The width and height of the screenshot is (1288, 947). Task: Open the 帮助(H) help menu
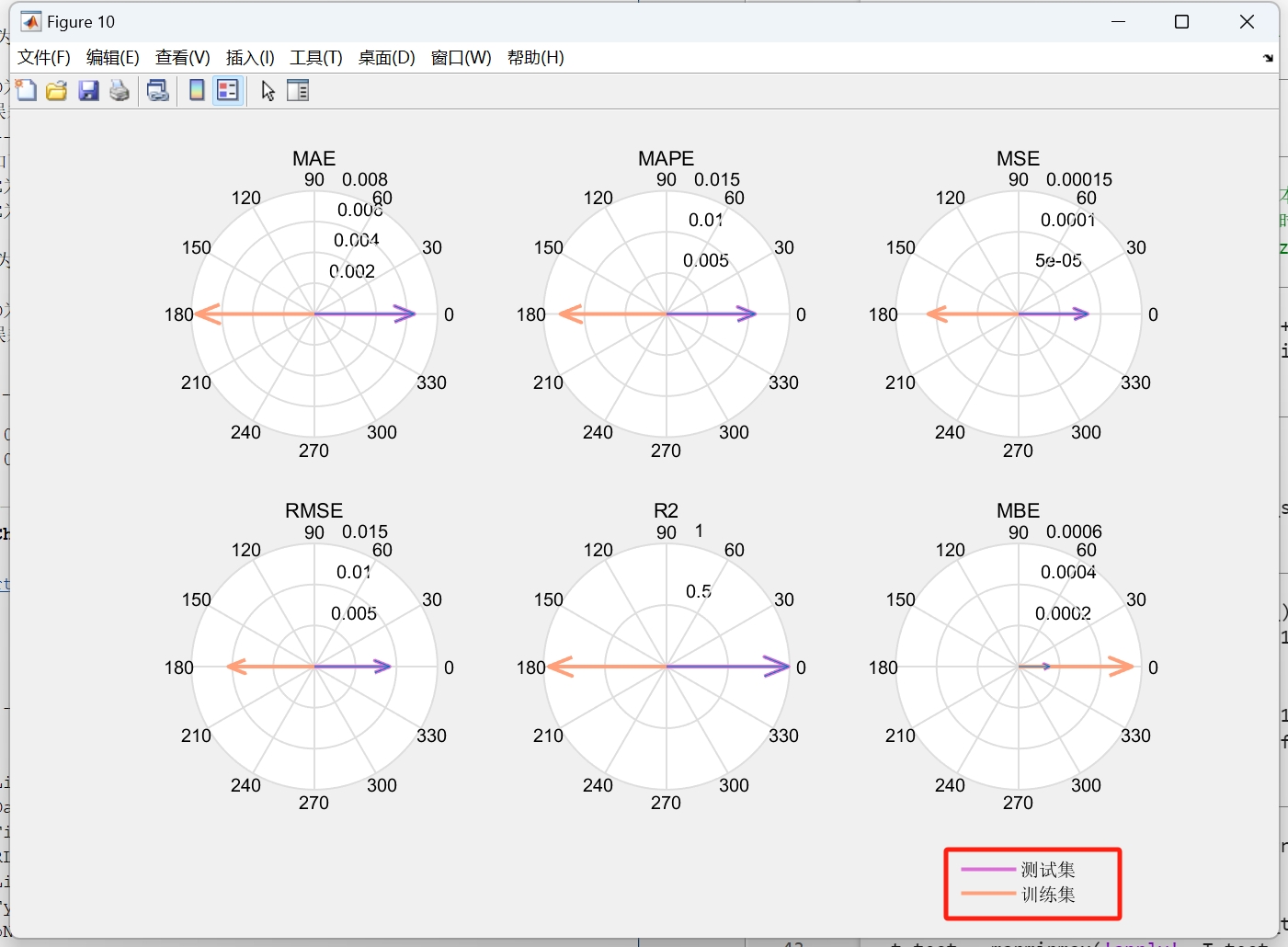[536, 57]
